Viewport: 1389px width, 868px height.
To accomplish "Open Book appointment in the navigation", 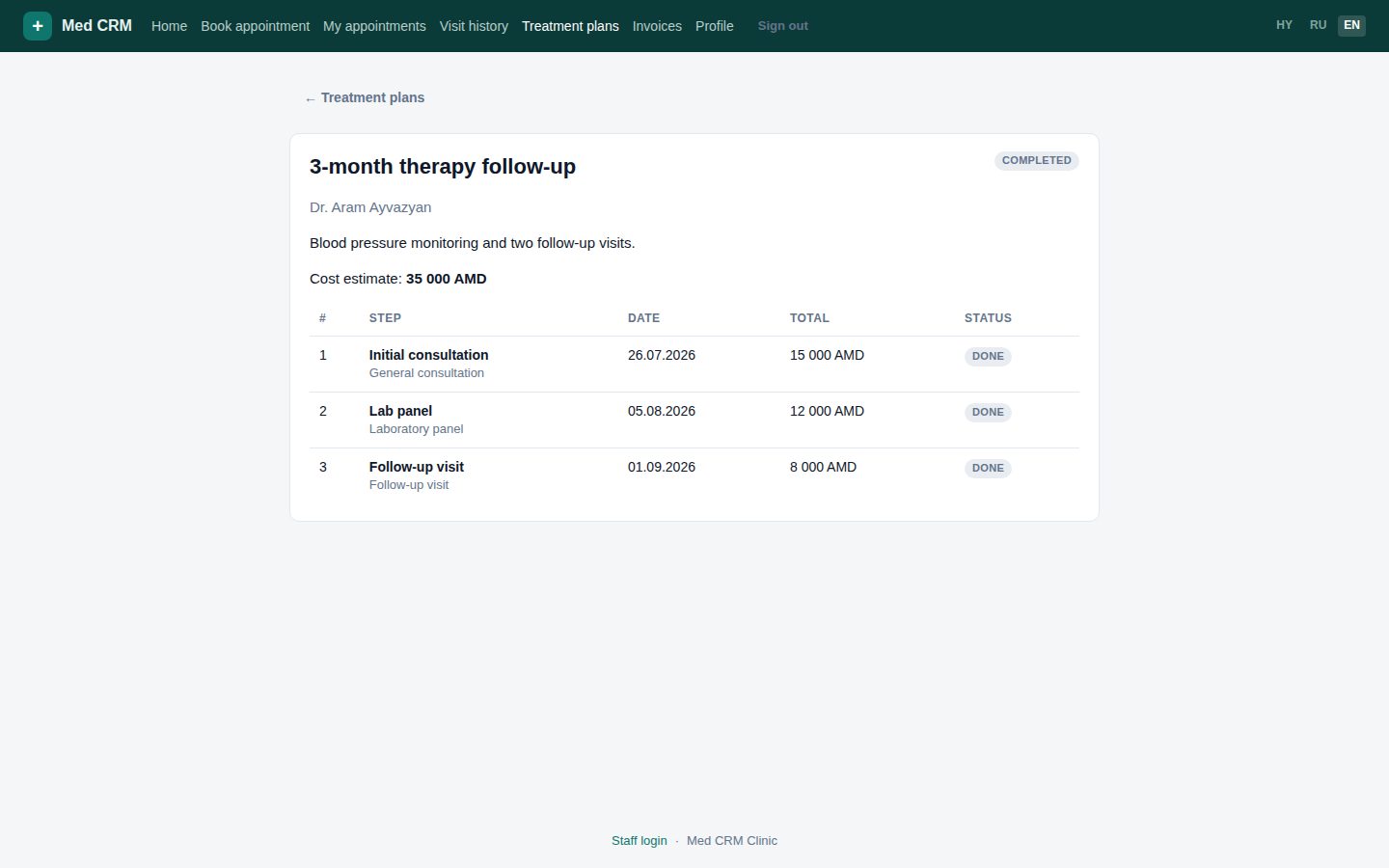I will (255, 26).
